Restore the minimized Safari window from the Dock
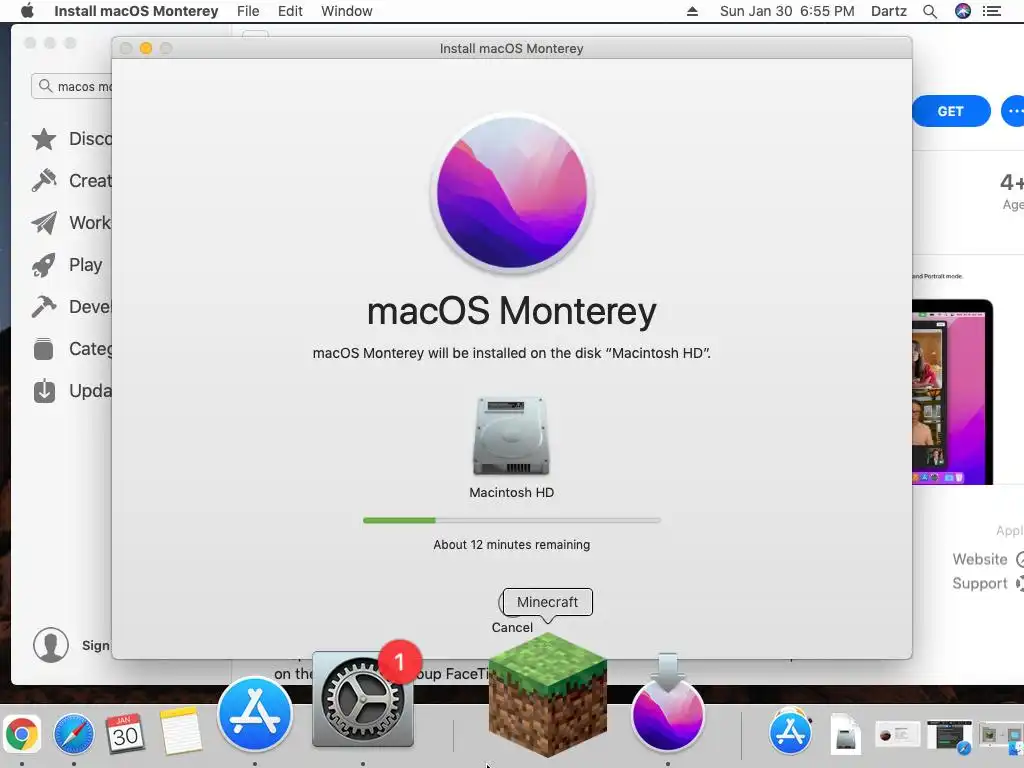 coord(949,737)
